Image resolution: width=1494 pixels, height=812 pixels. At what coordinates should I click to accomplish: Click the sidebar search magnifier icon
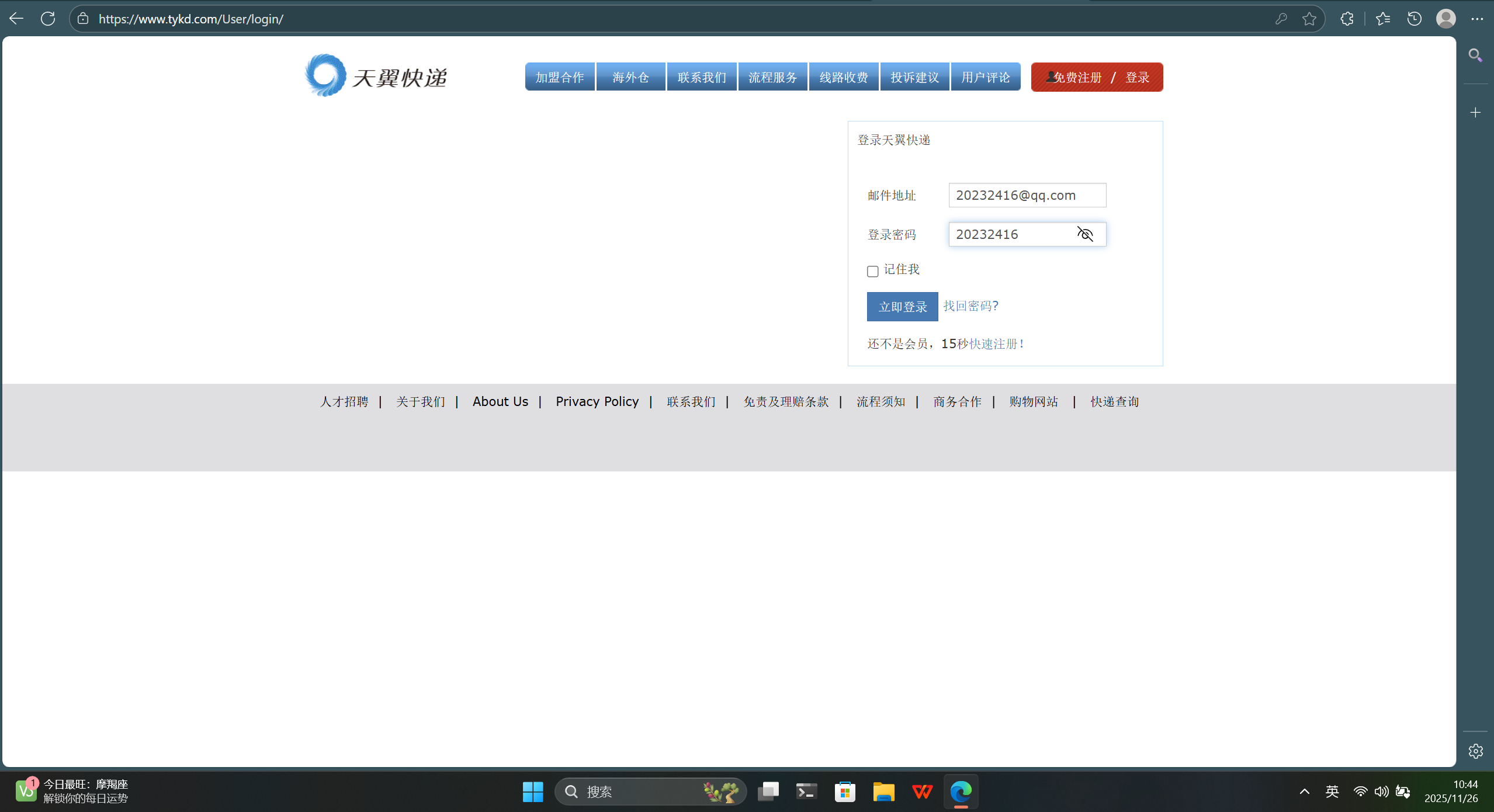(1475, 55)
